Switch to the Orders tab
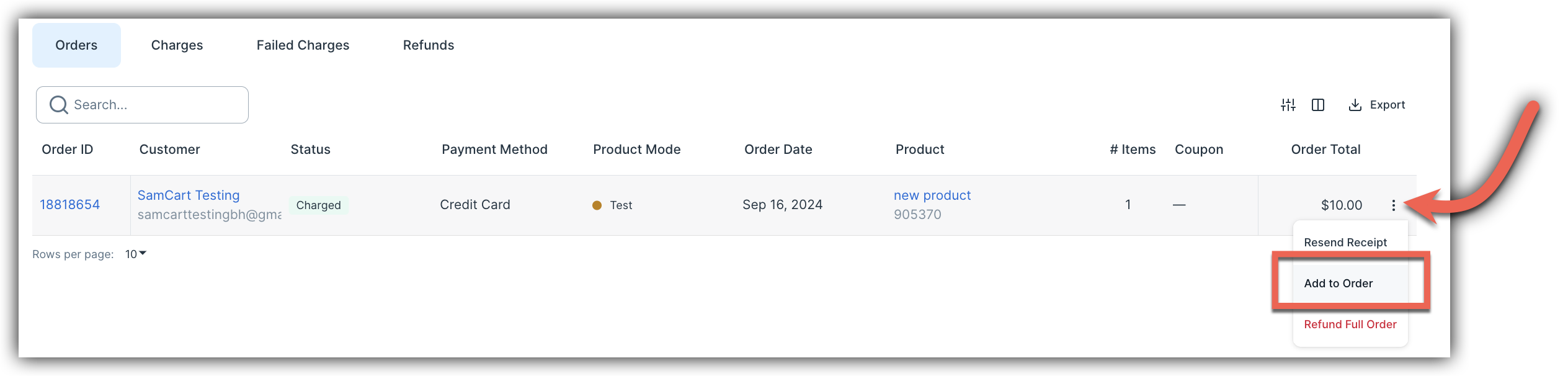The height and width of the screenshot is (376, 1568). click(x=76, y=45)
